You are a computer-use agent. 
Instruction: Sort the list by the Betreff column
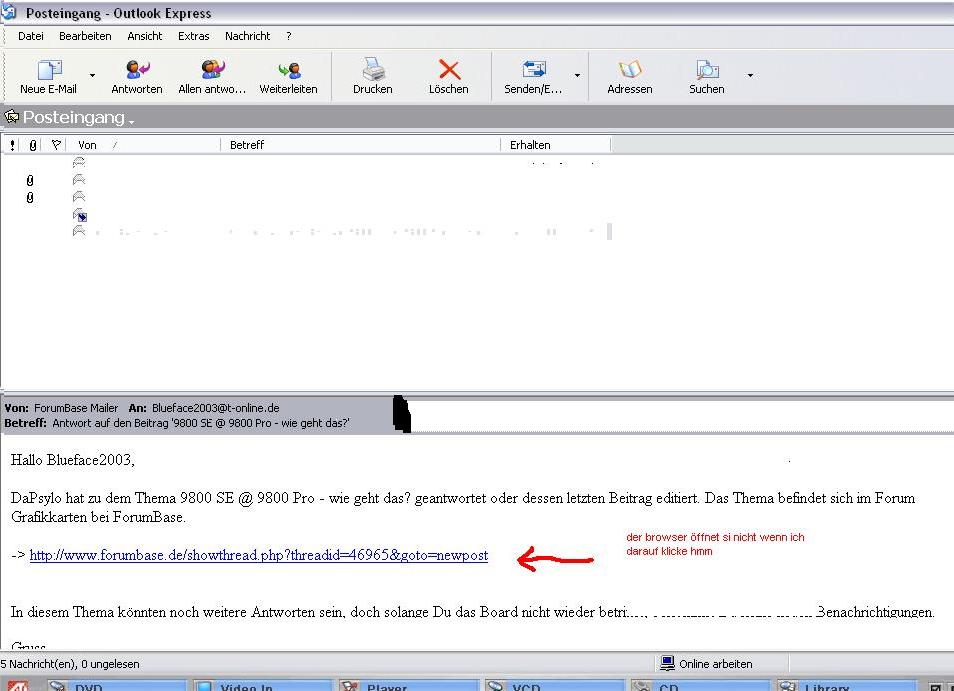point(360,145)
